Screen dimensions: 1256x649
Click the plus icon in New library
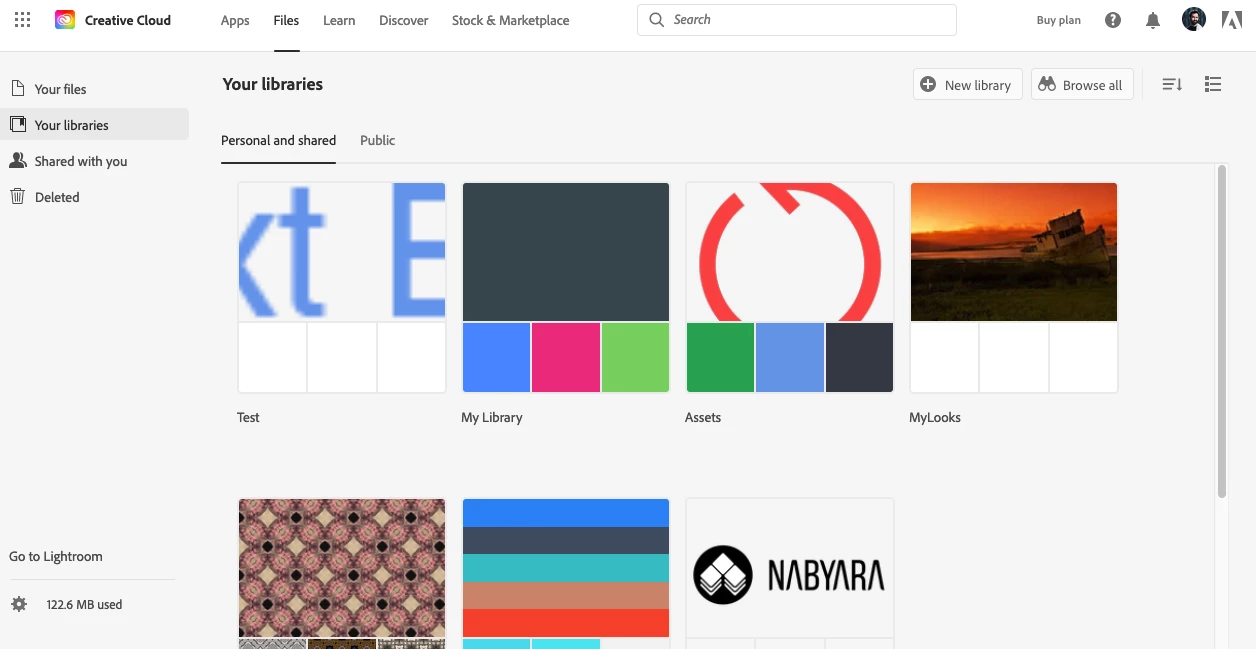[x=928, y=85]
